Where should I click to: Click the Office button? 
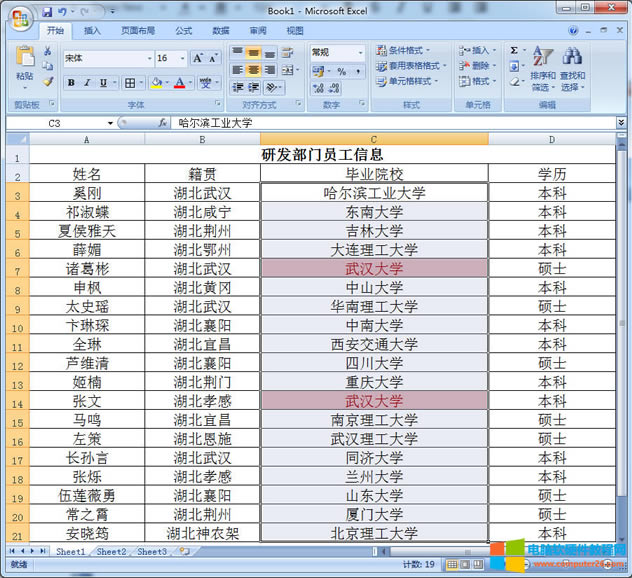tap(18, 15)
